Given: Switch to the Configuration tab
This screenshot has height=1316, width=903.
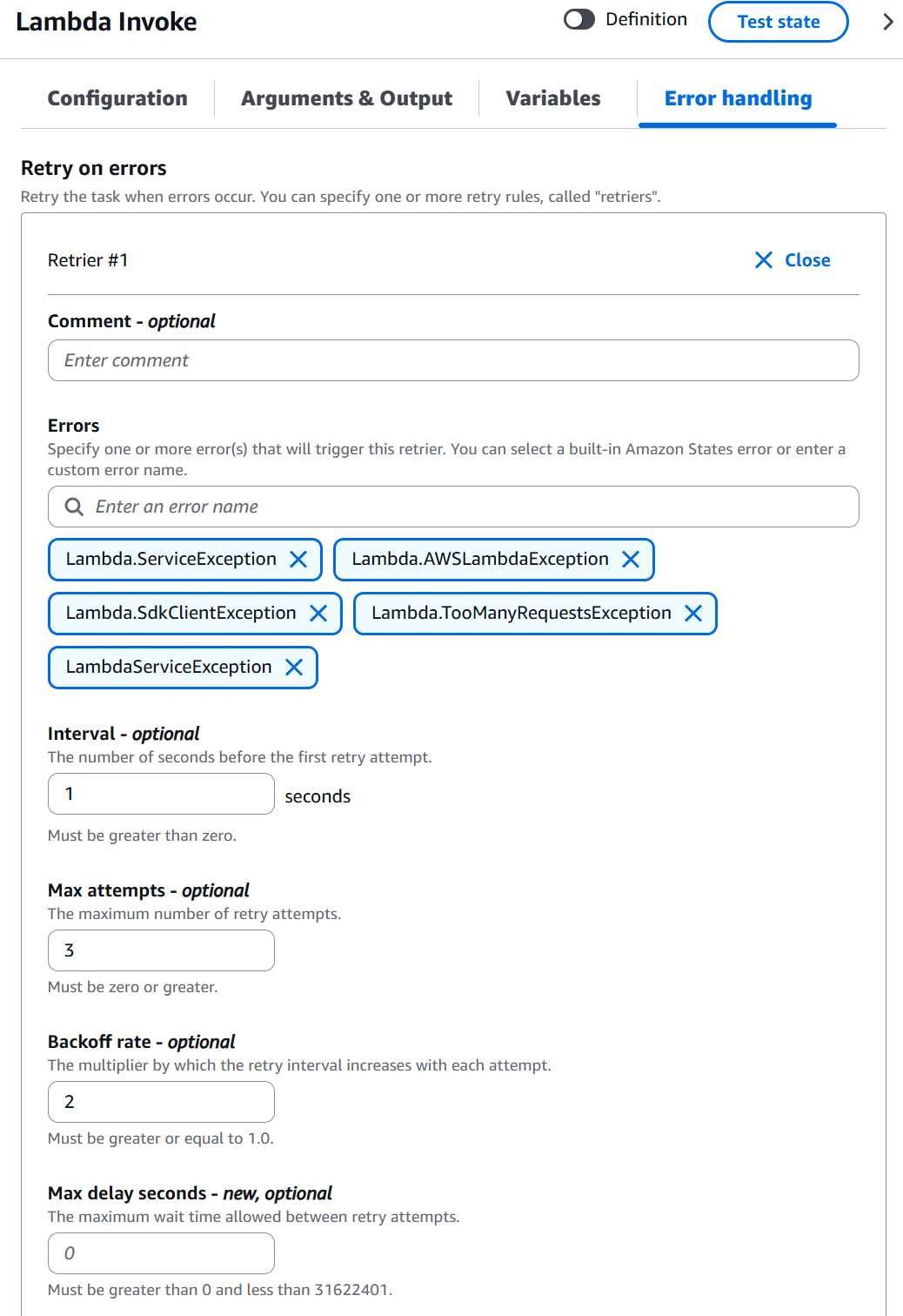Looking at the screenshot, I should click(117, 98).
